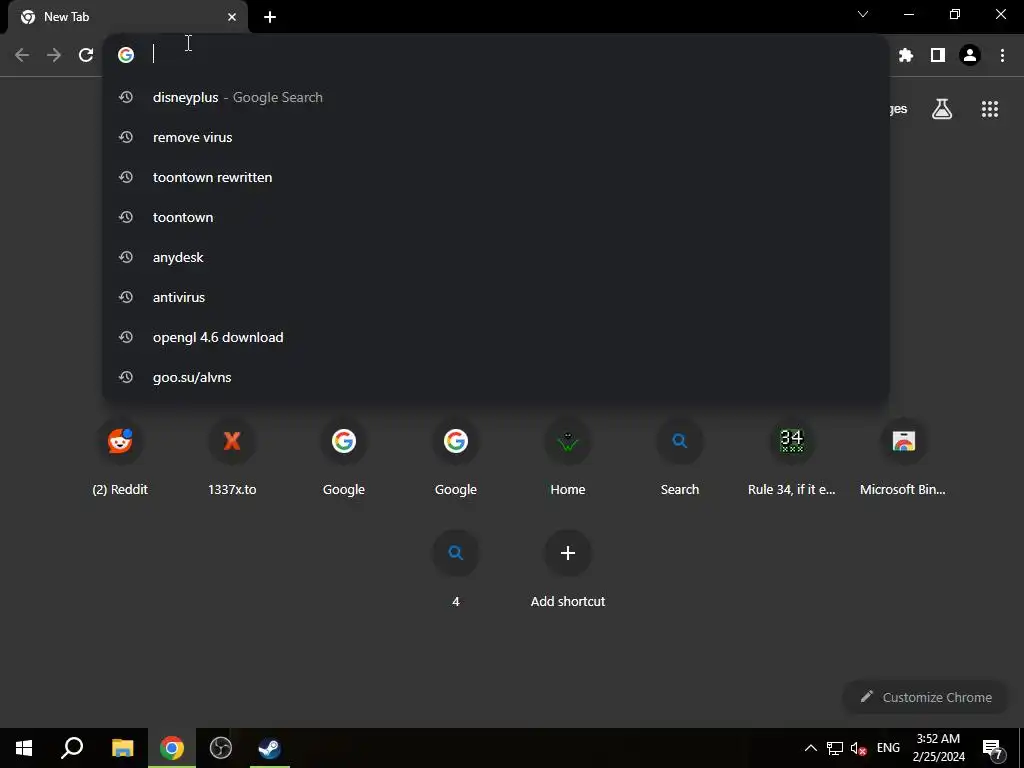This screenshot has height=768, width=1024.
Task: Pick the anydesk suggestion
Action: [x=496, y=257]
